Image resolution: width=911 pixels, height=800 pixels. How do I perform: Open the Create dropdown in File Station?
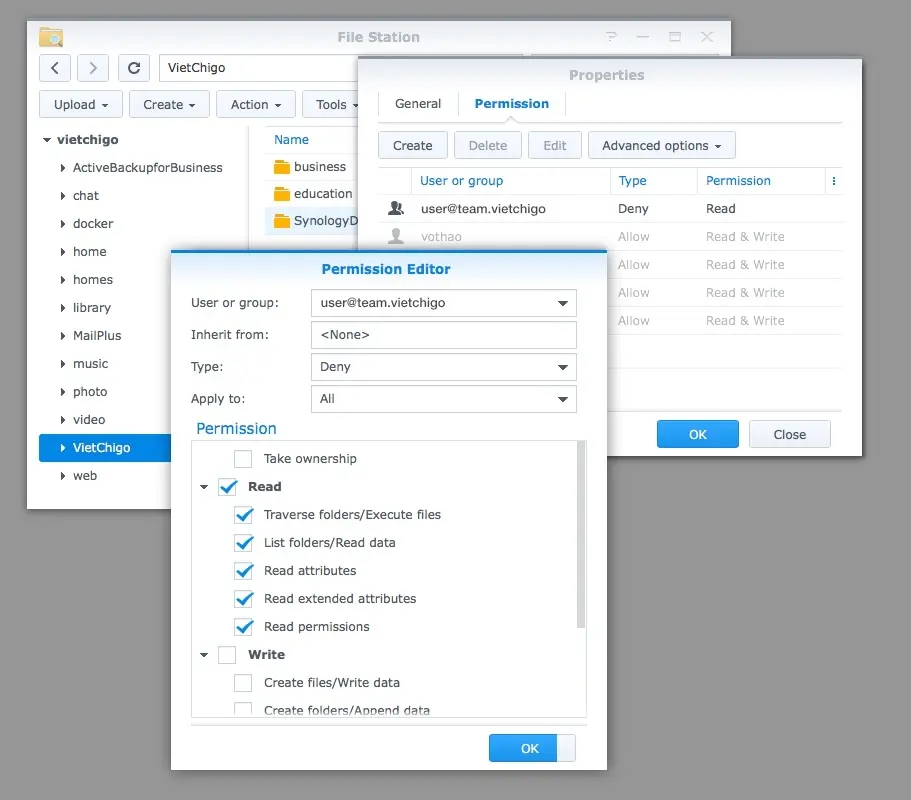(x=169, y=105)
